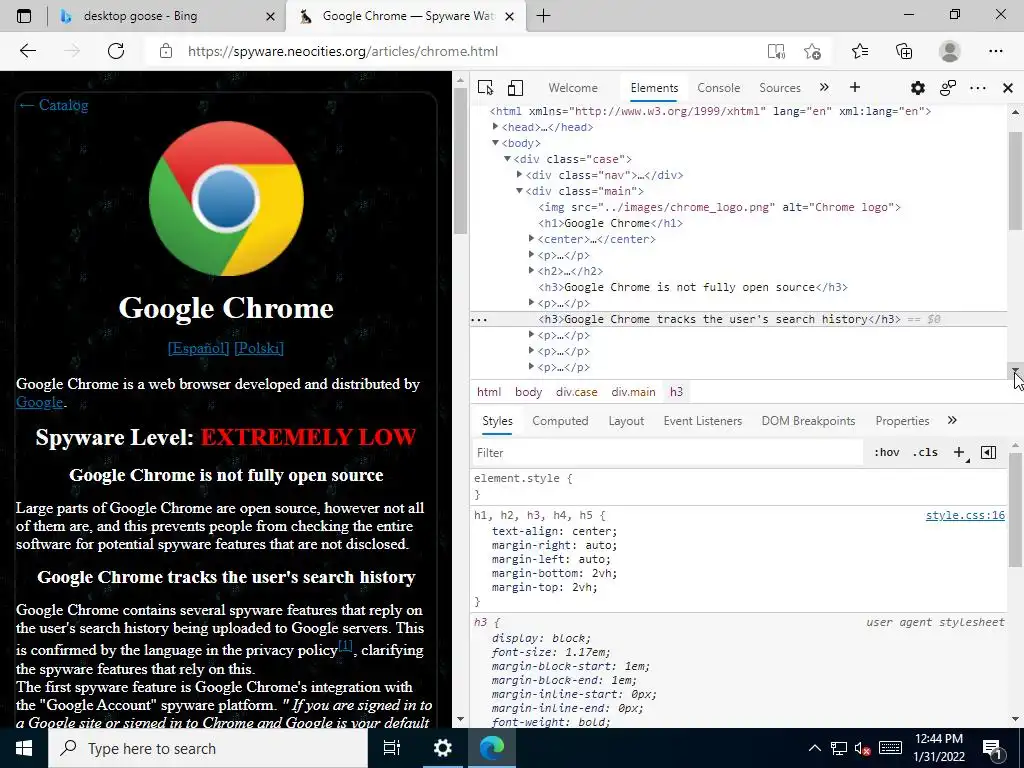Click the site lock icon in address bar

pos(166,51)
